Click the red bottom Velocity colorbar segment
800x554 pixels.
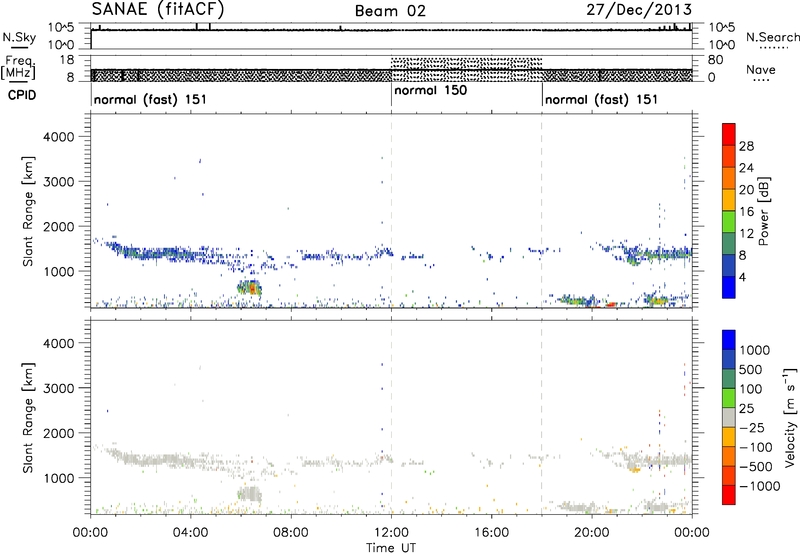click(x=729, y=495)
